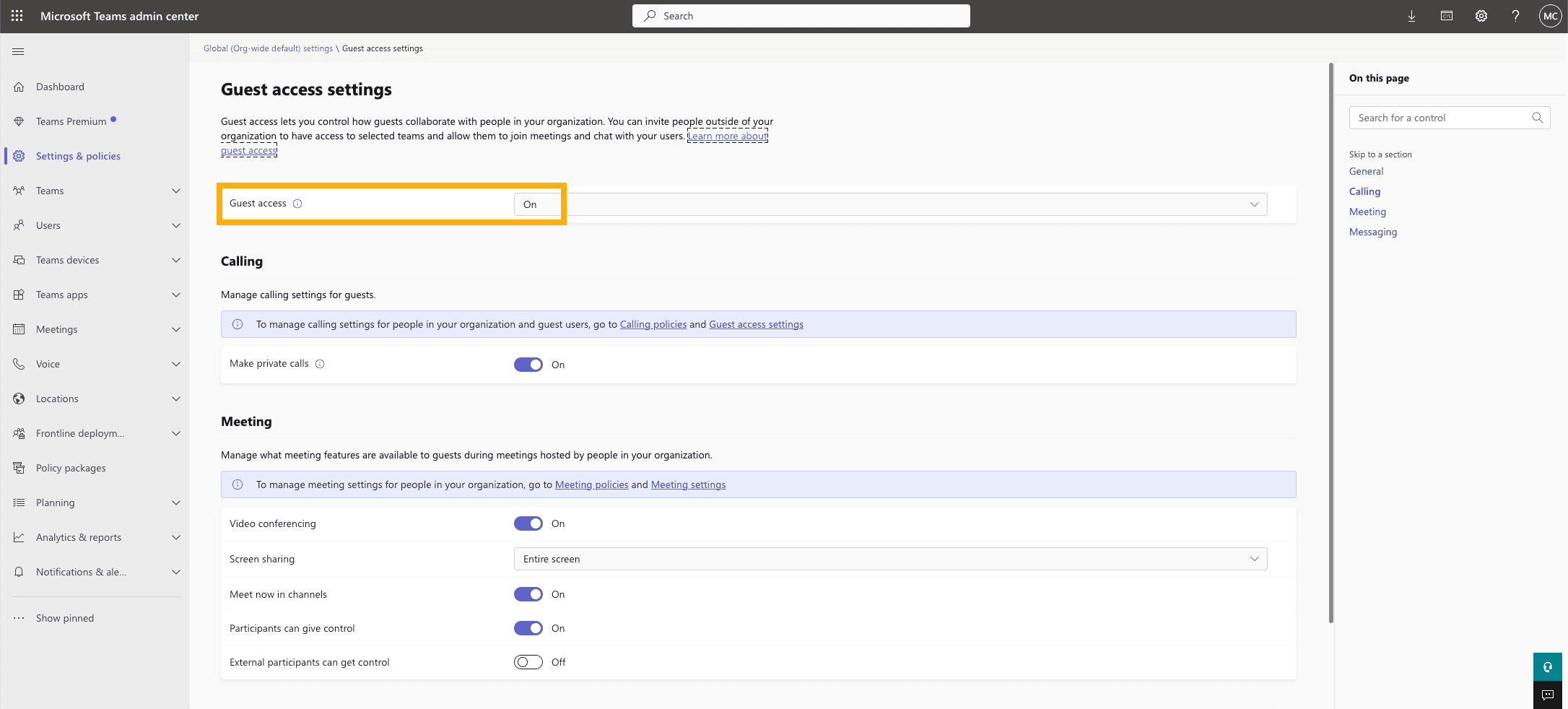
Task: Open the app launcher waffle icon
Action: click(x=17, y=16)
